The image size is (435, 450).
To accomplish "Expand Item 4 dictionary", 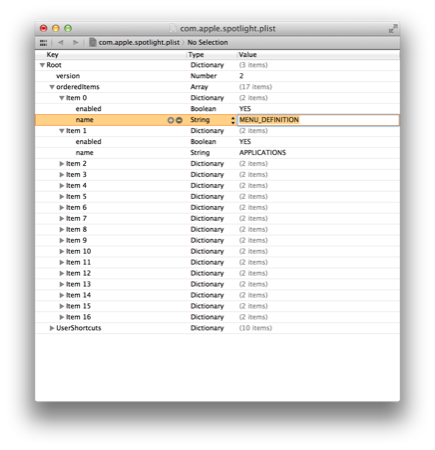I will (62, 186).
